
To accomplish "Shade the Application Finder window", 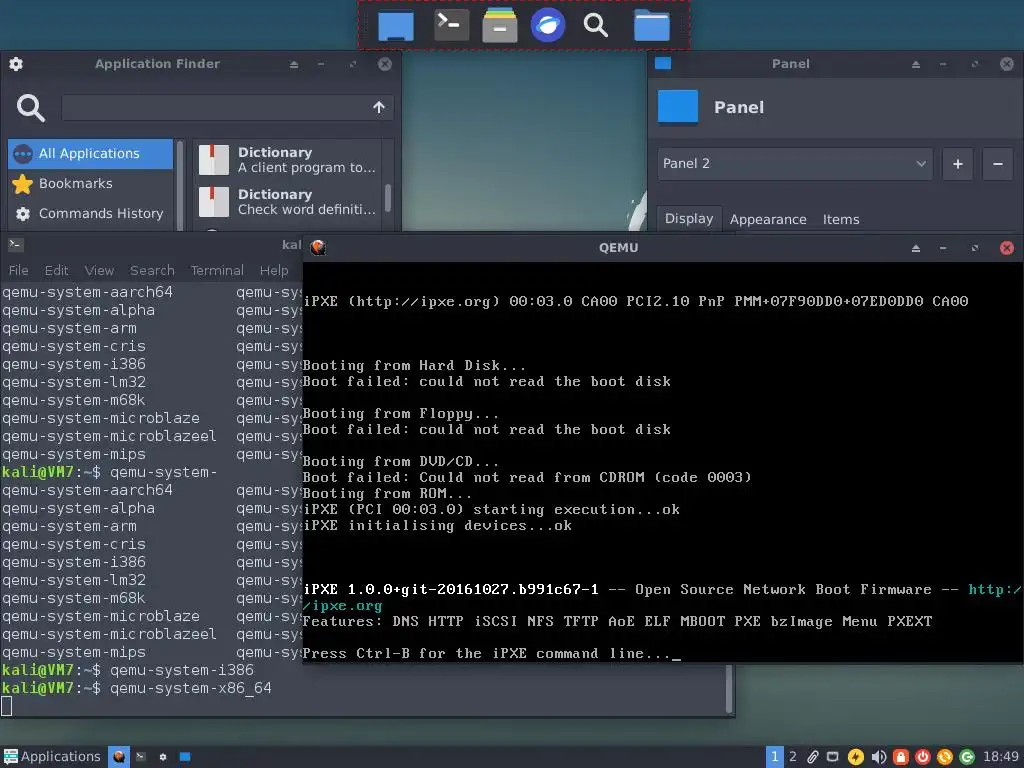I will pyautogui.click(x=294, y=64).
